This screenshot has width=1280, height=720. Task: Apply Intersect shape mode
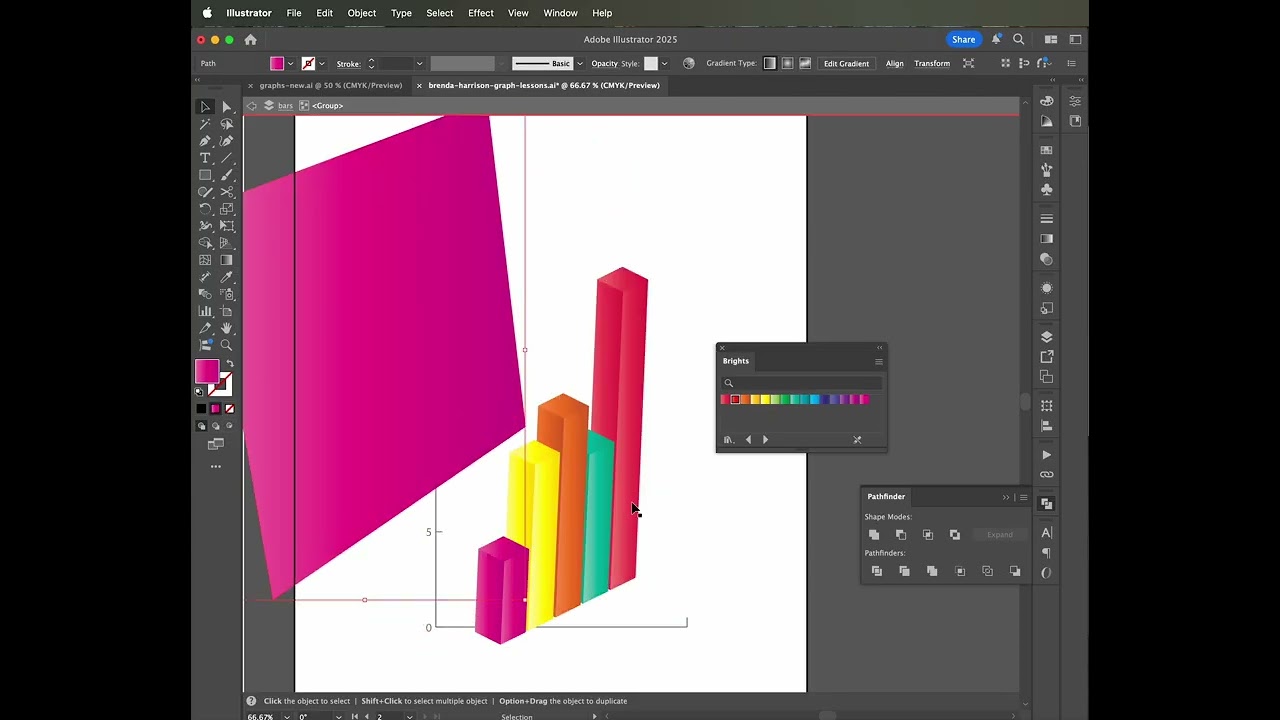point(928,535)
